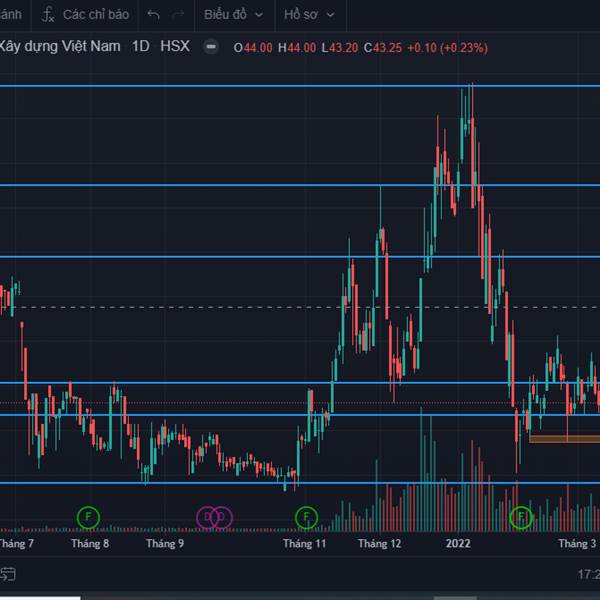The width and height of the screenshot is (600, 600).
Task: Click the F marker near Tháng 8
Action: point(88,517)
